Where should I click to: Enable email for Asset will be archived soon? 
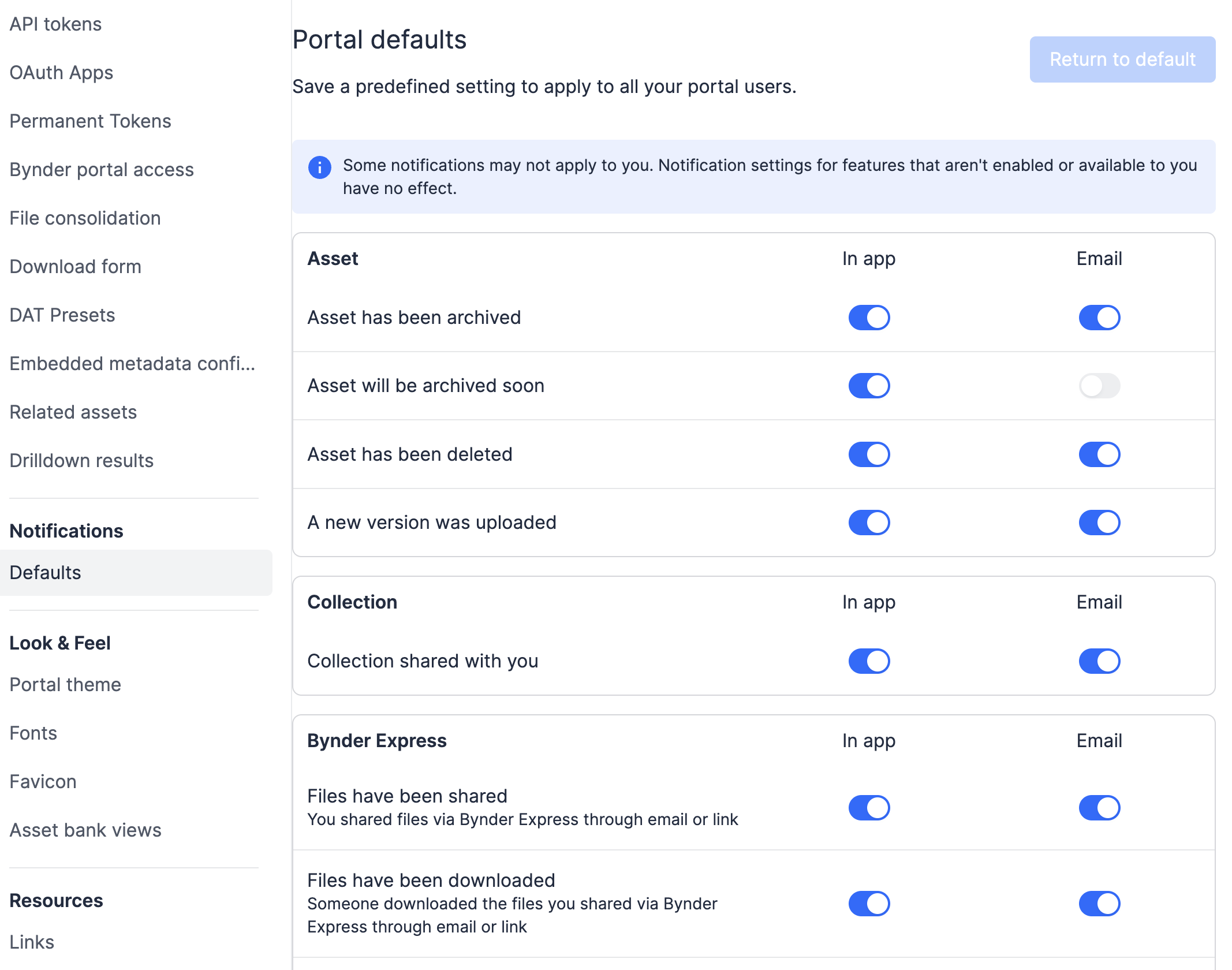[x=1099, y=386]
